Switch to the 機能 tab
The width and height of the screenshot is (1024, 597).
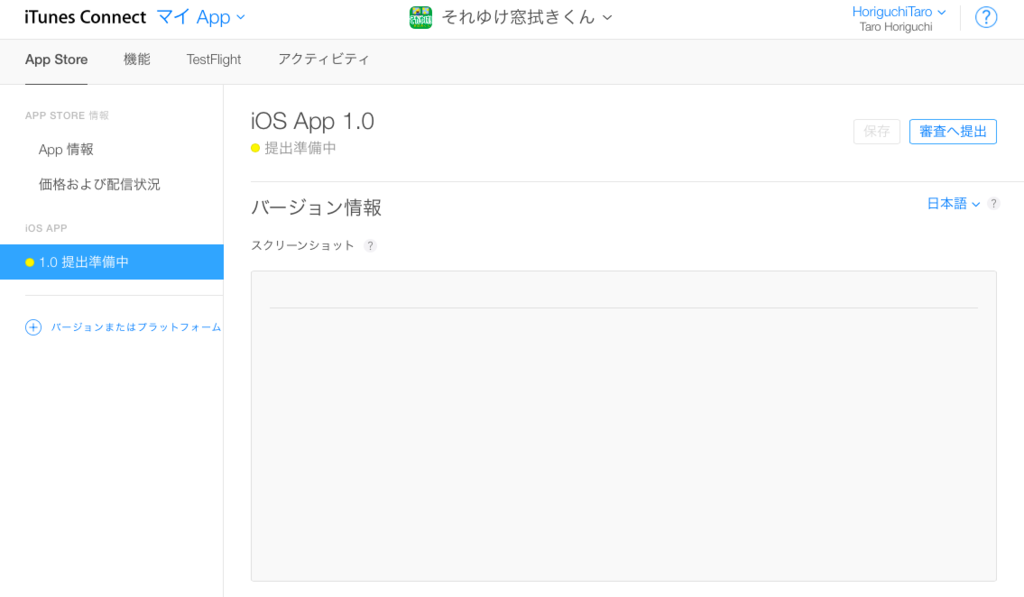tap(136, 59)
